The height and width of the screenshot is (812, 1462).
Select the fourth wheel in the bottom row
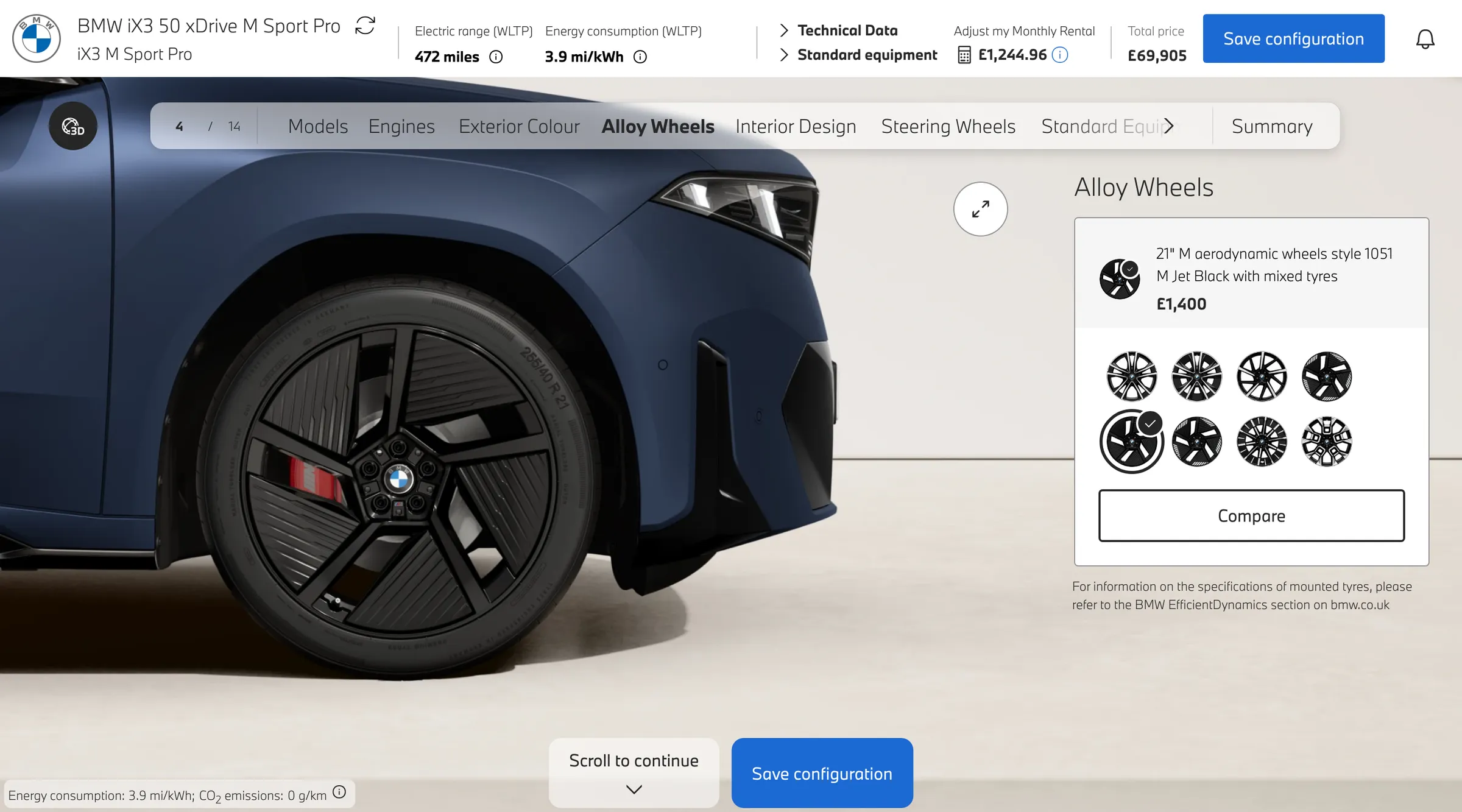pyautogui.click(x=1327, y=442)
